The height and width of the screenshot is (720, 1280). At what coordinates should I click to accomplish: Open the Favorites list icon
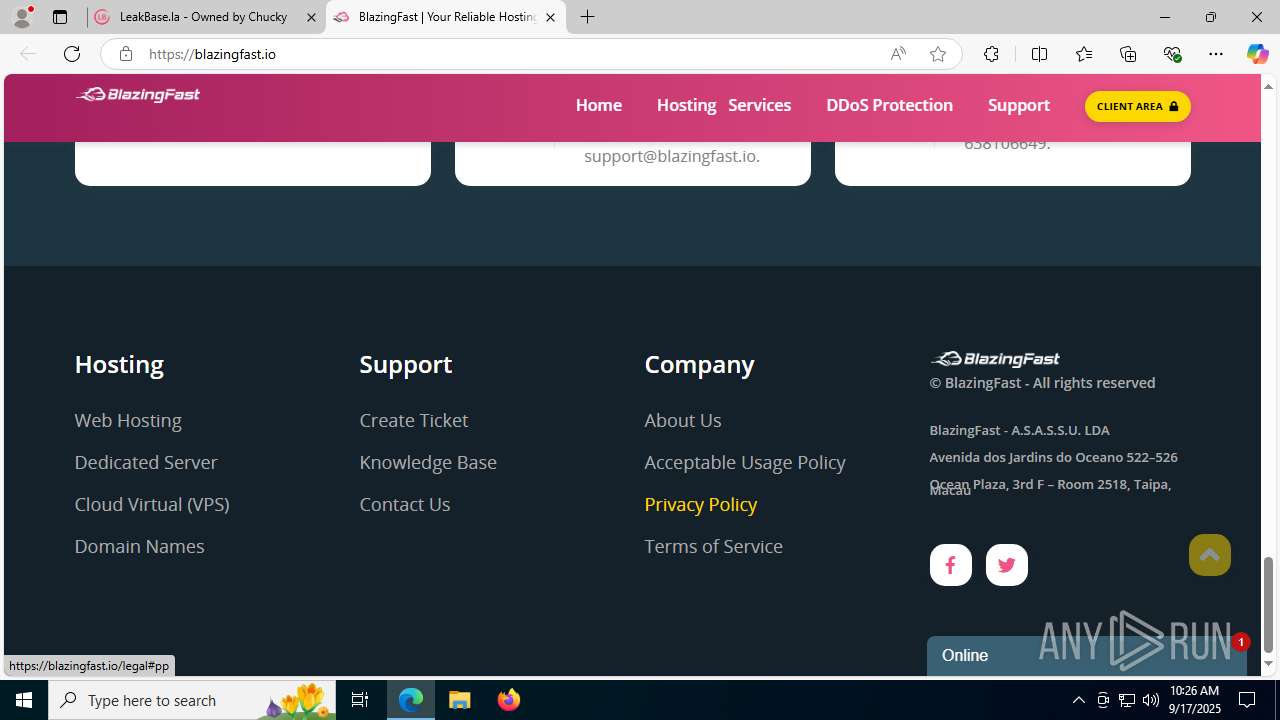pyautogui.click(x=1084, y=54)
